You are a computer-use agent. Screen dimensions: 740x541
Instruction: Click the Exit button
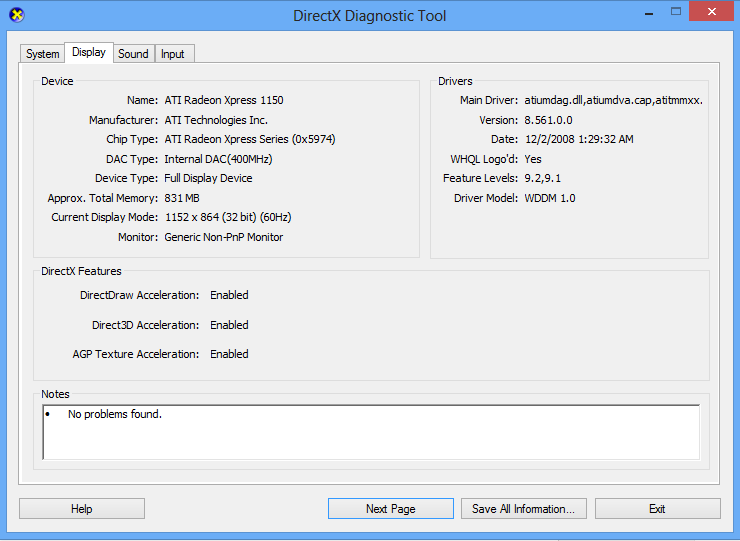(x=657, y=508)
